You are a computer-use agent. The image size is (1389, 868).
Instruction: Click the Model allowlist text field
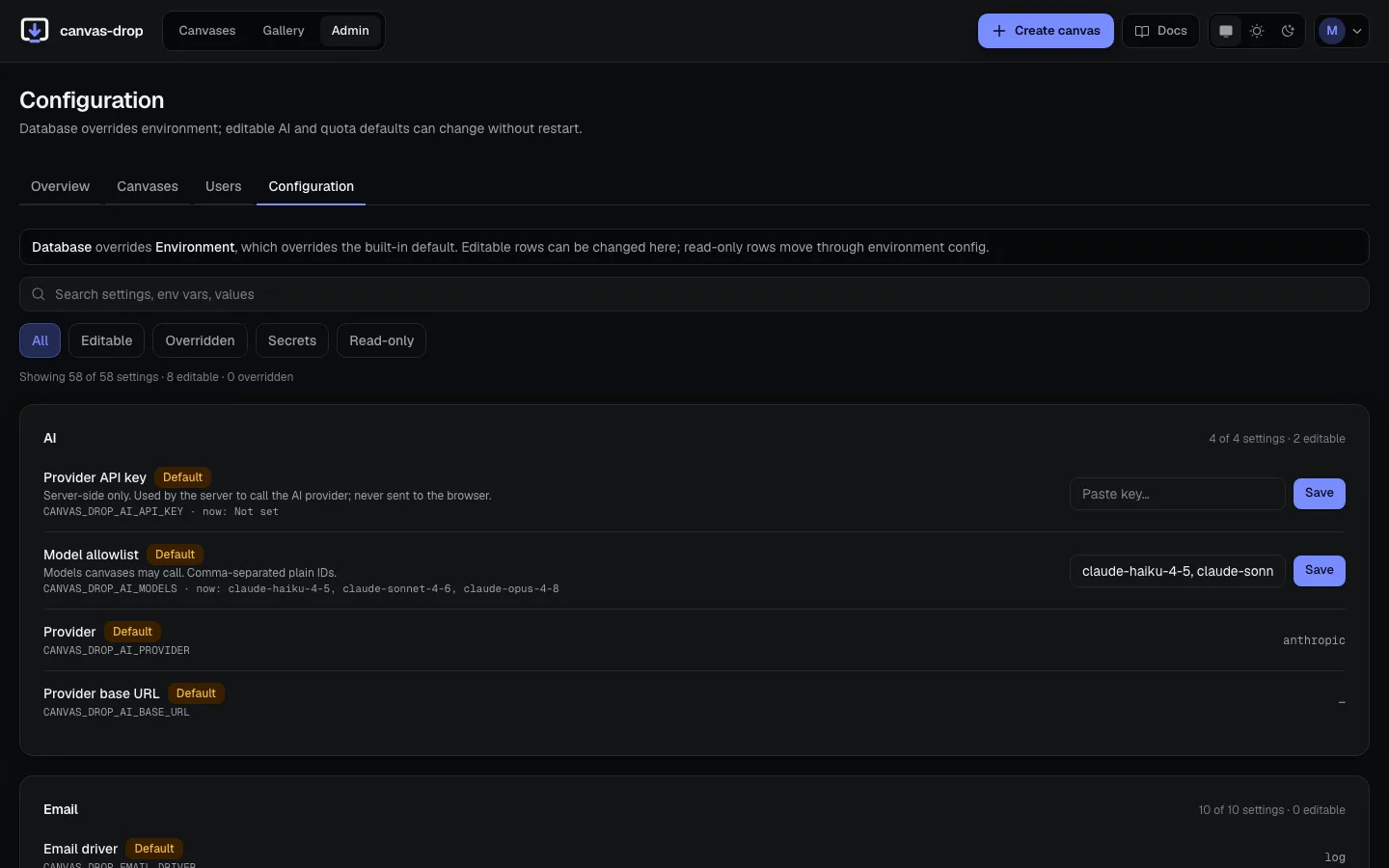(1178, 571)
